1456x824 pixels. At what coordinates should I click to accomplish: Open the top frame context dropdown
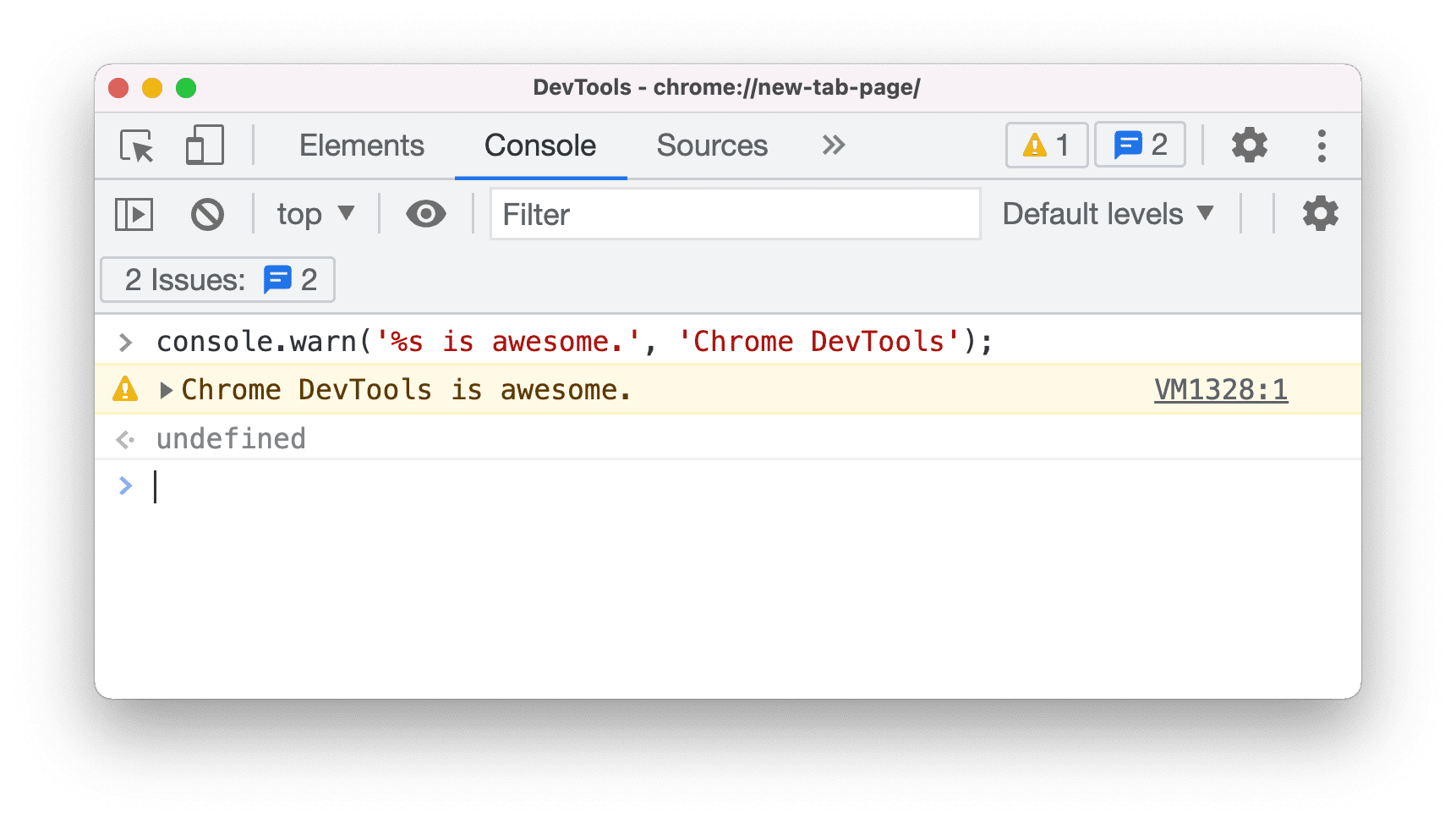[x=314, y=213]
